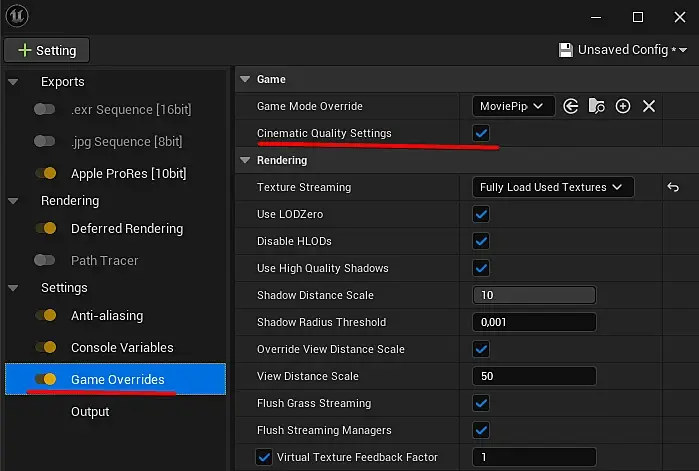Viewport: 699px width, 471px height.
Task: Uncheck Cinematic Quality Settings checkbox
Action: (x=481, y=133)
